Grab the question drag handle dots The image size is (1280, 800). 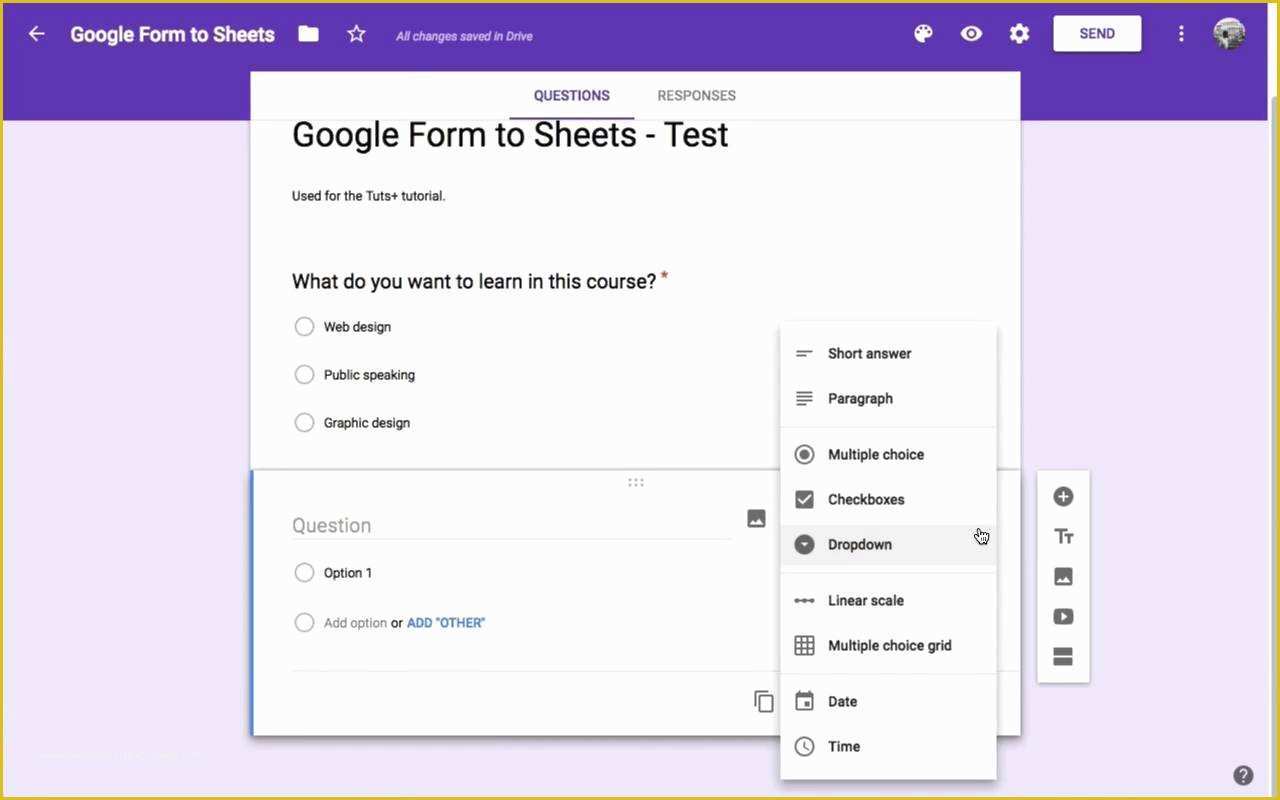[636, 482]
